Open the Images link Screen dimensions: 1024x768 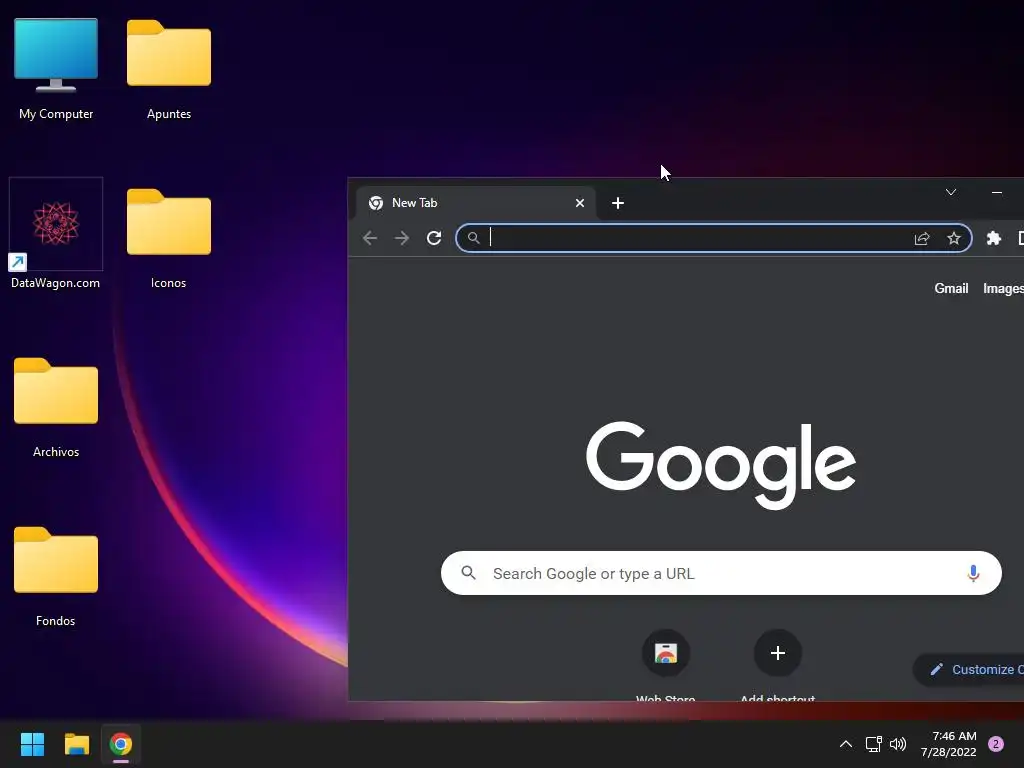tap(1003, 288)
